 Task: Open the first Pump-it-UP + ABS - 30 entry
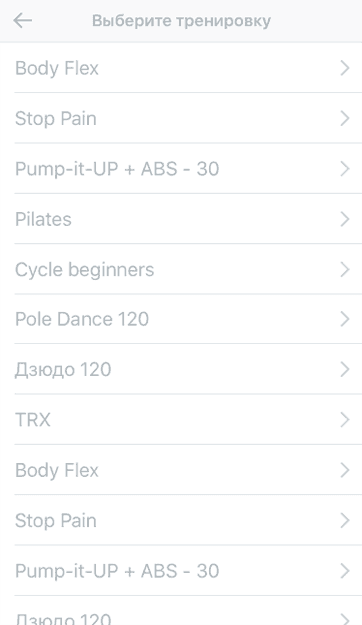(x=181, y=169)
